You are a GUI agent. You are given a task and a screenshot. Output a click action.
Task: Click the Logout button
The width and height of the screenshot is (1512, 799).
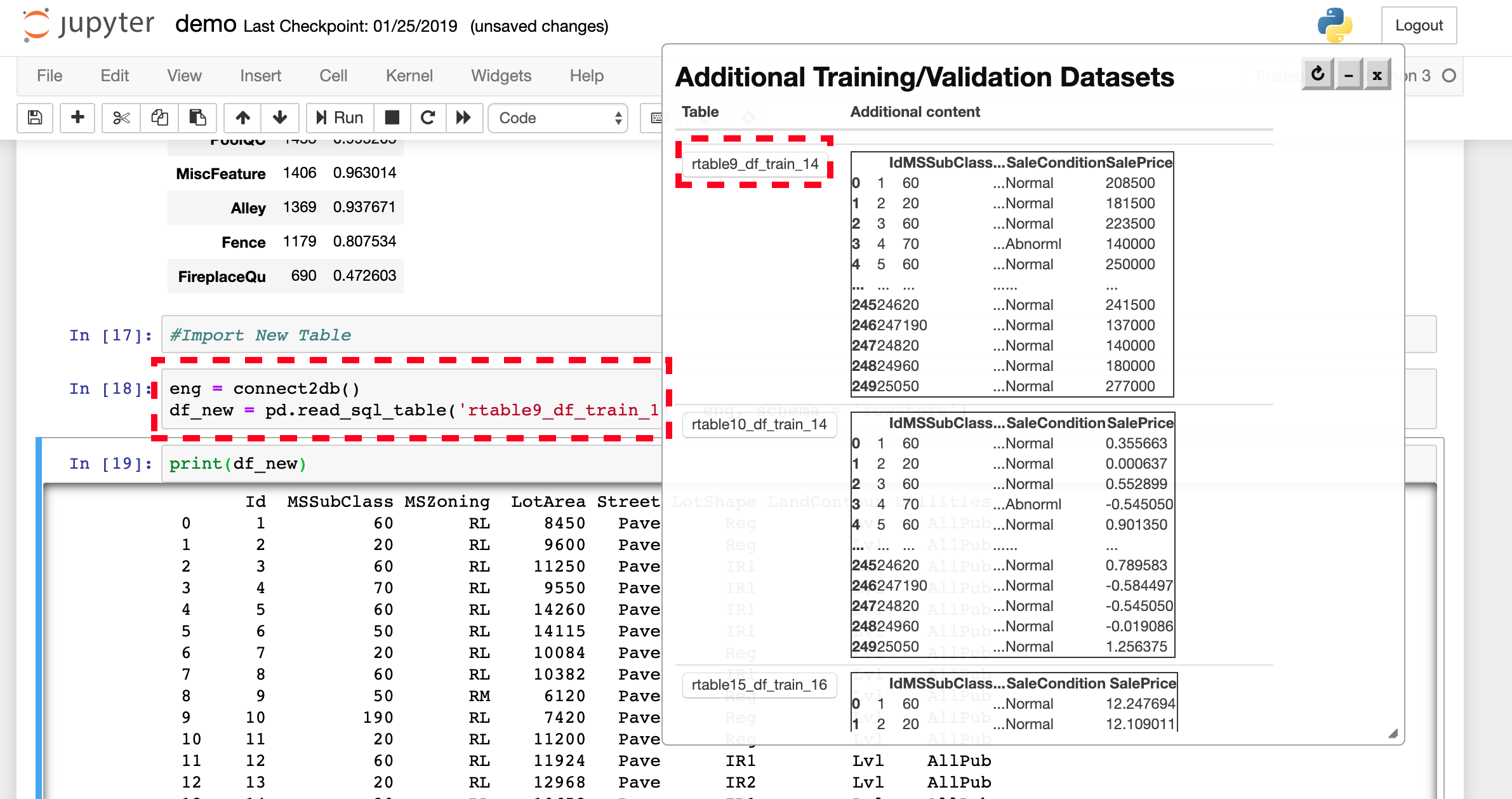click(1419, 25)
